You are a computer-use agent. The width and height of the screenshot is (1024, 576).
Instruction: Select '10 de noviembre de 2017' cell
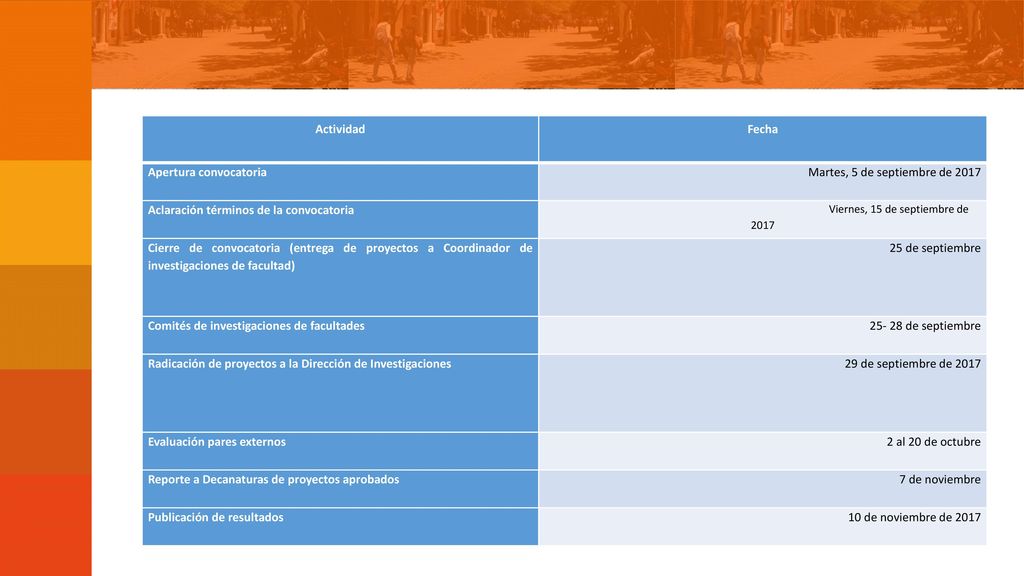(x=762, y=526)
